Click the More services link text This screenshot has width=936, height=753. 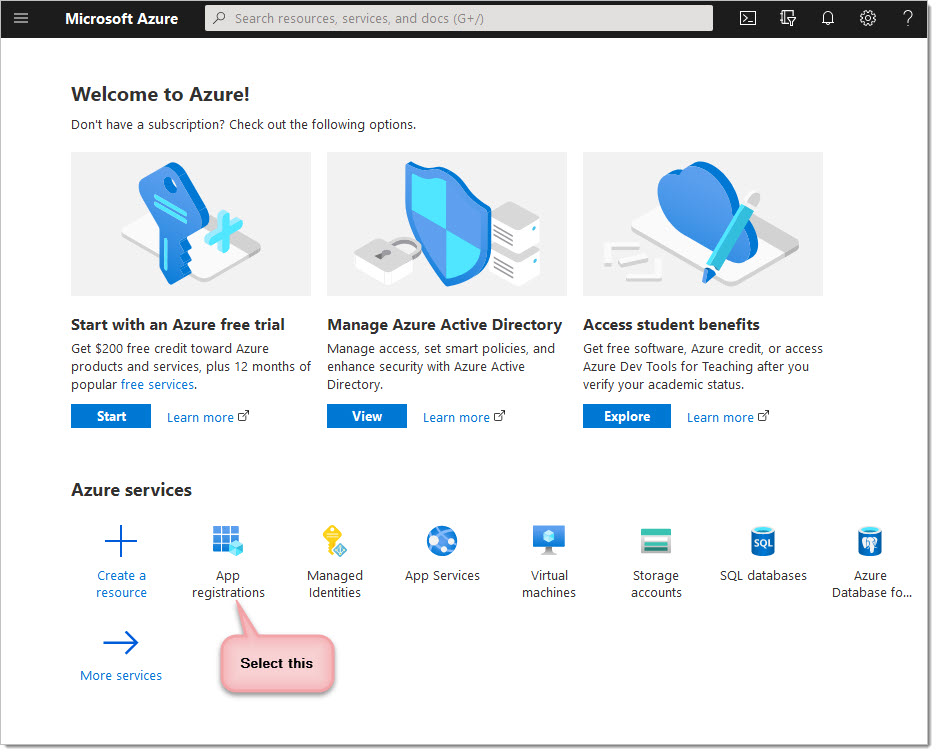pyautogui.click(x=121, y=675)
